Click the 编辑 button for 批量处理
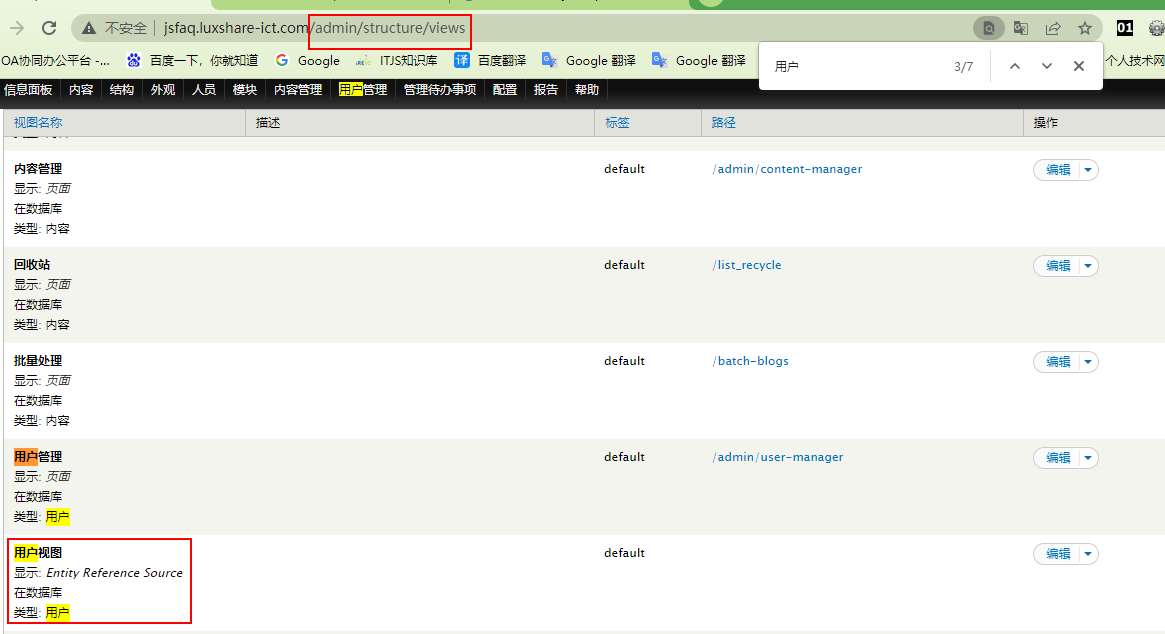The height and width of the screenshot is (634, 1165). [1057, 362]
